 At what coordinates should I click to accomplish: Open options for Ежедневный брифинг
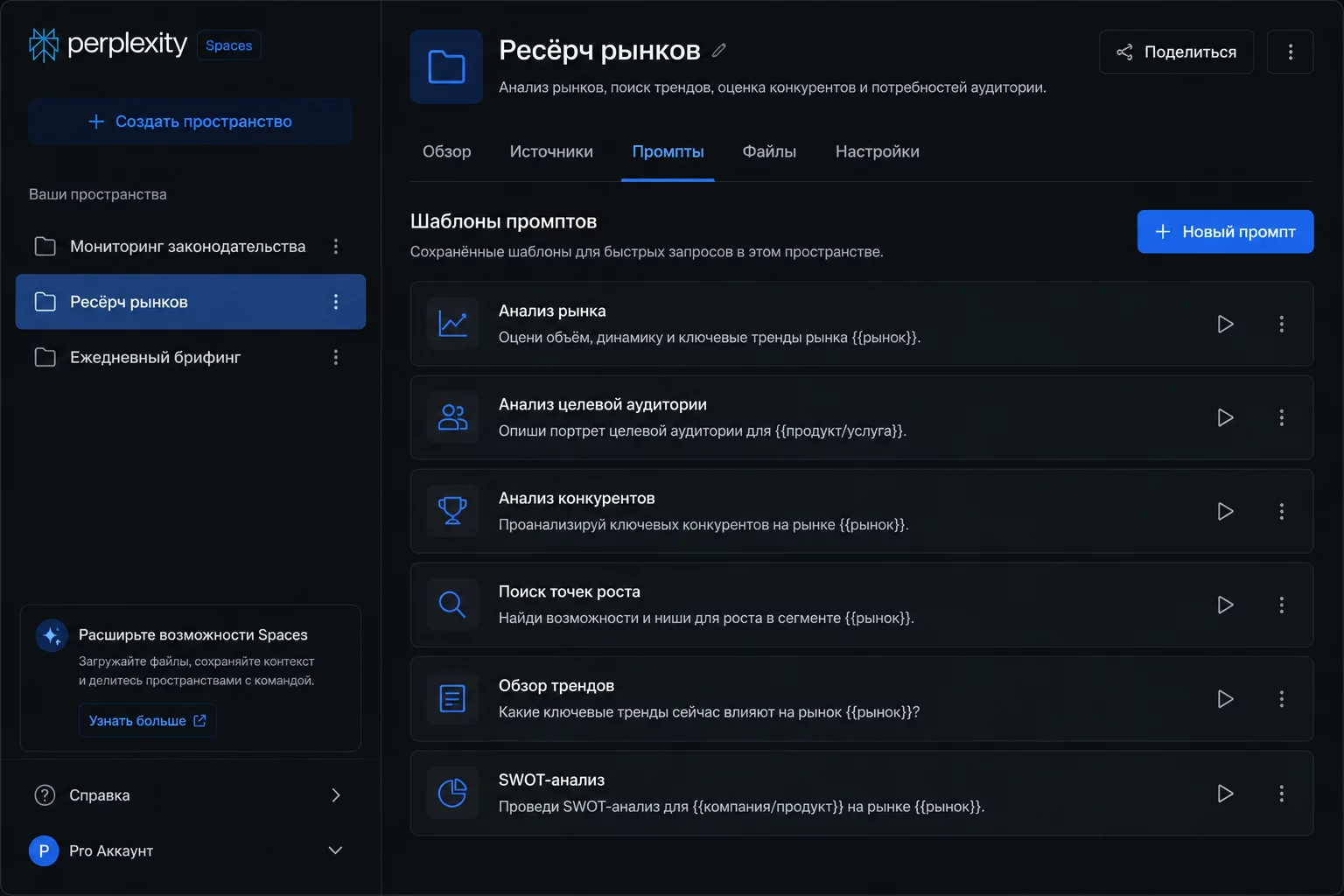(336, 357)
